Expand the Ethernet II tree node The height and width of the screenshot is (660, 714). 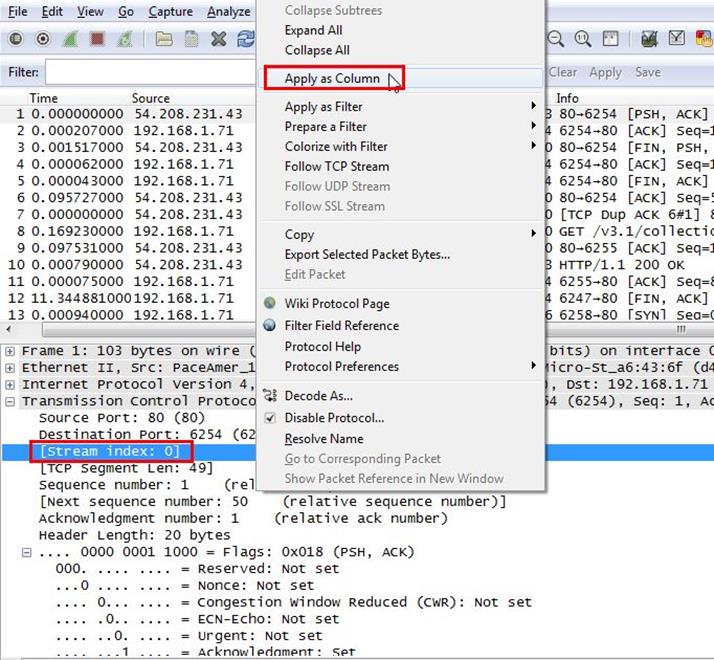pyautogui.click(x=11, y=368)
